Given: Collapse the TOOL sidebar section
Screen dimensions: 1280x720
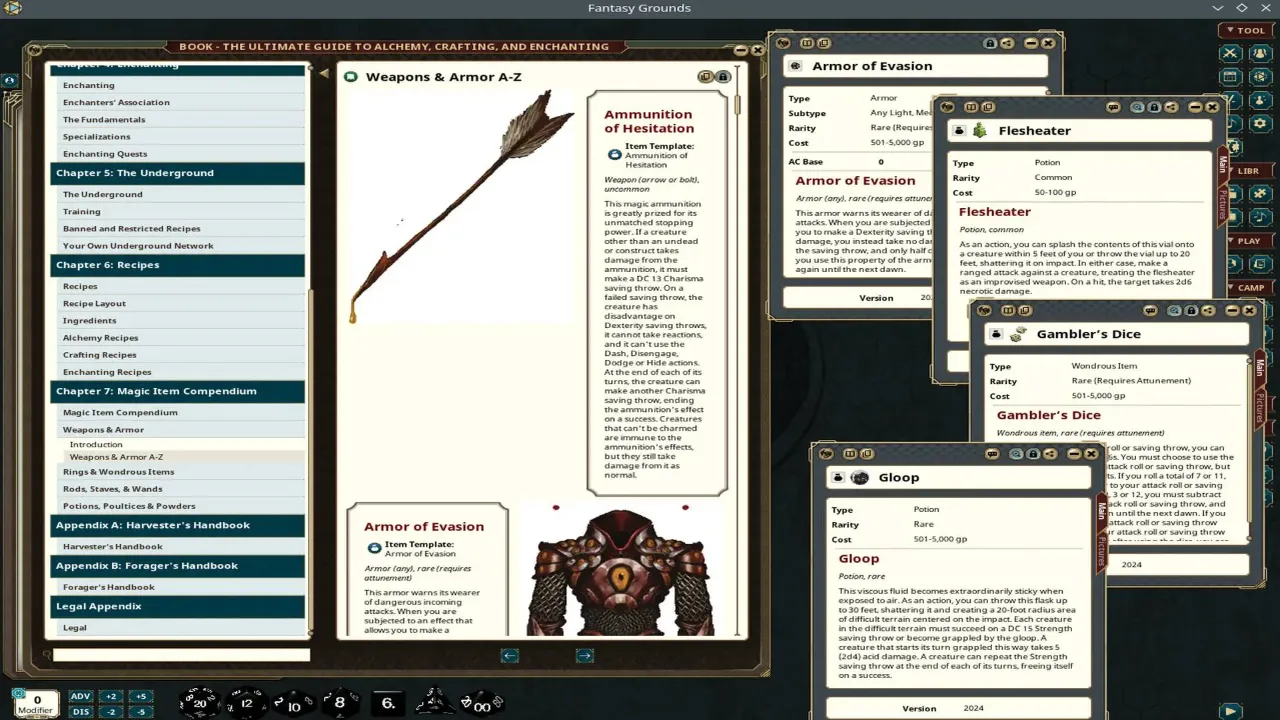Looking at the screenshot, I should click(1244, 30).
